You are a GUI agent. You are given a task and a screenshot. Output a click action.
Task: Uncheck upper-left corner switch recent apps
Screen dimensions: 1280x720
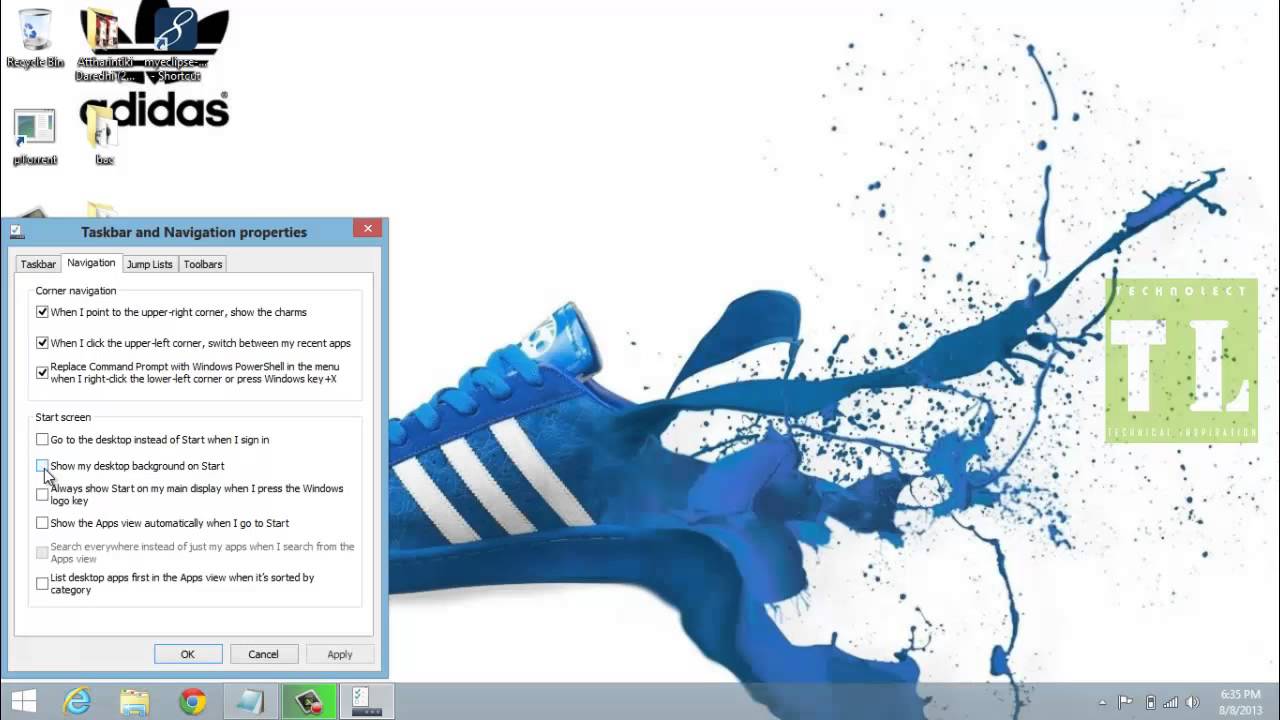[42, 343]
